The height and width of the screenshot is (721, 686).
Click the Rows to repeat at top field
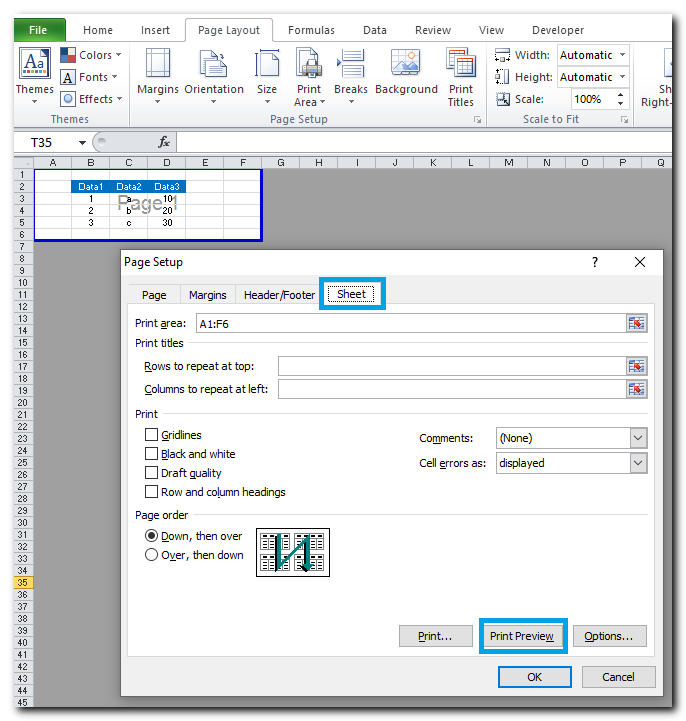pos(451,366)
